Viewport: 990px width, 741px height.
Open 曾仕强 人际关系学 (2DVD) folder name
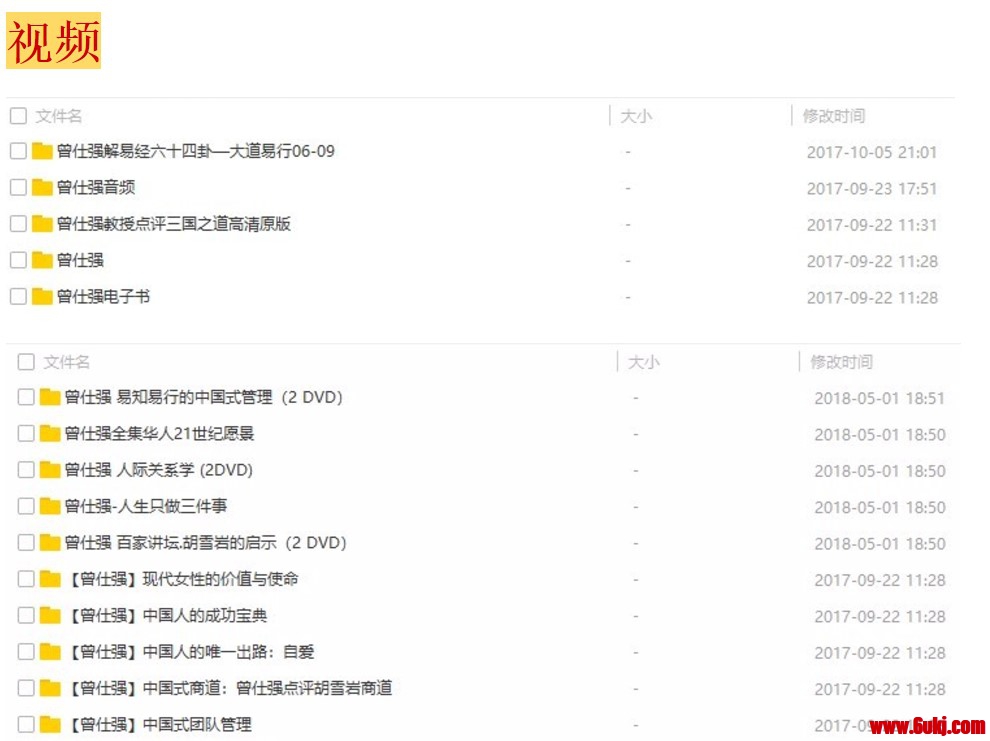tap(158, 470)
